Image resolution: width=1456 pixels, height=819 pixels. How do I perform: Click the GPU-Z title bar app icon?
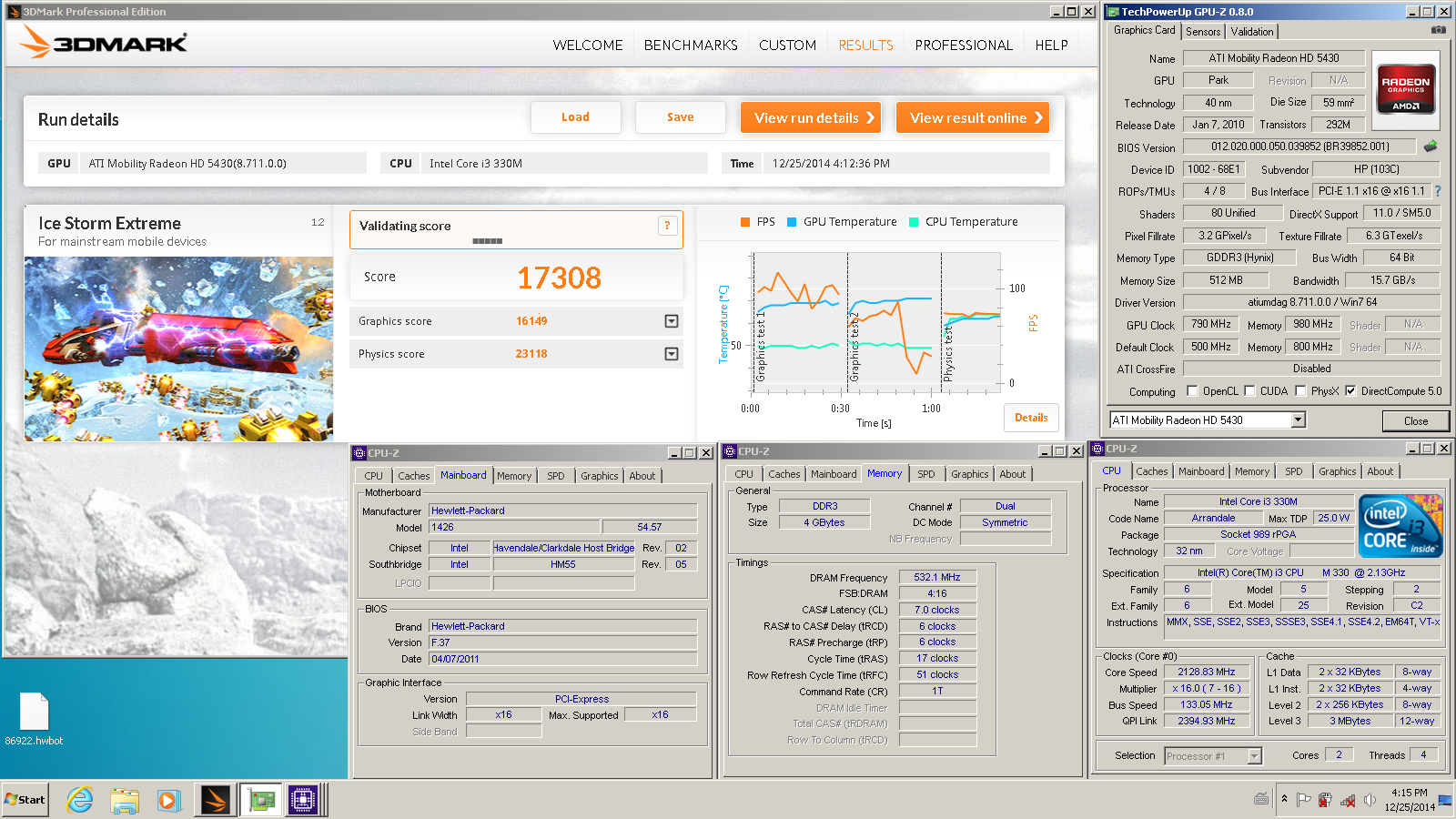click(1112, 12)
